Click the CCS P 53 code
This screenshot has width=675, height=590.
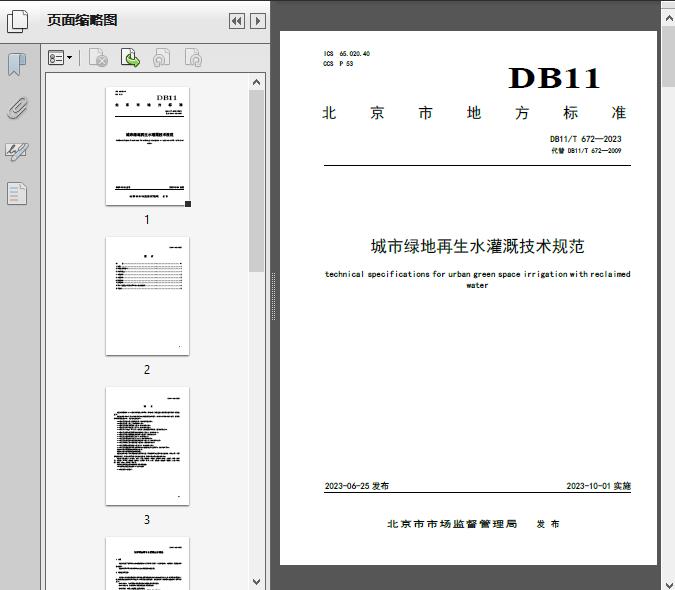pos(338,64)
